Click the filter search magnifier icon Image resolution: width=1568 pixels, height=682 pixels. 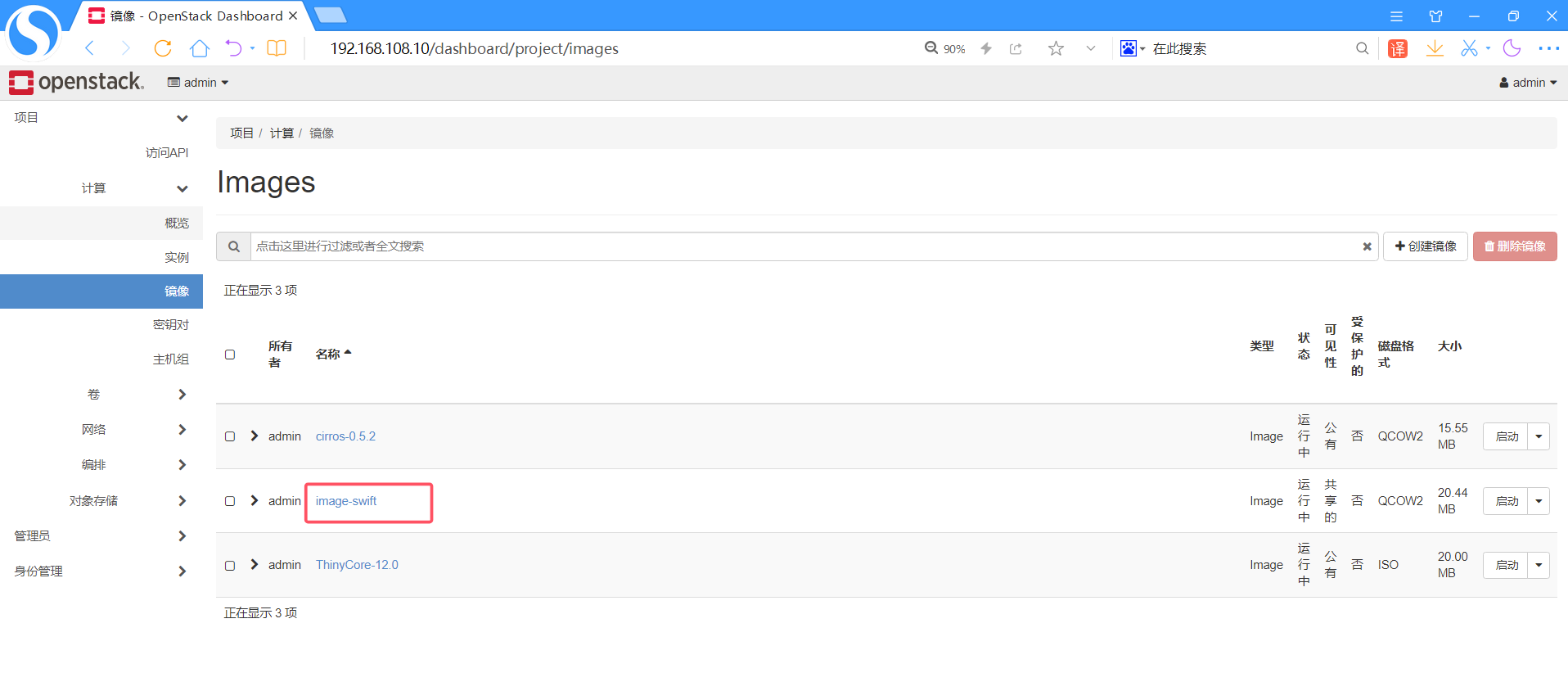tap(233, 246)
